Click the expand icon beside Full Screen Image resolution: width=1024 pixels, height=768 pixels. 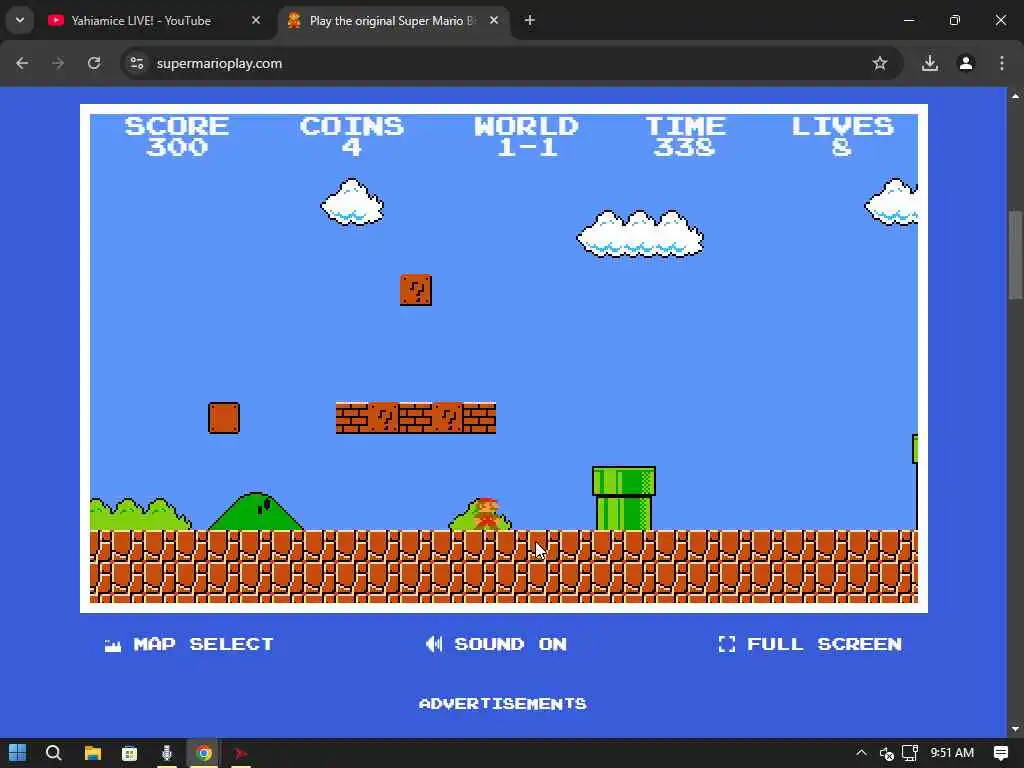[727, 644]
